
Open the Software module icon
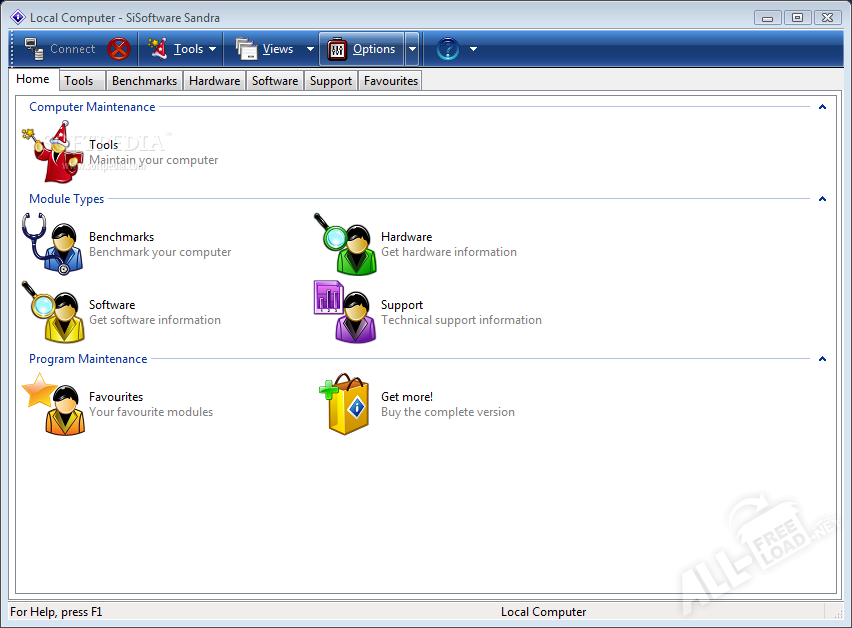(51, 312)
